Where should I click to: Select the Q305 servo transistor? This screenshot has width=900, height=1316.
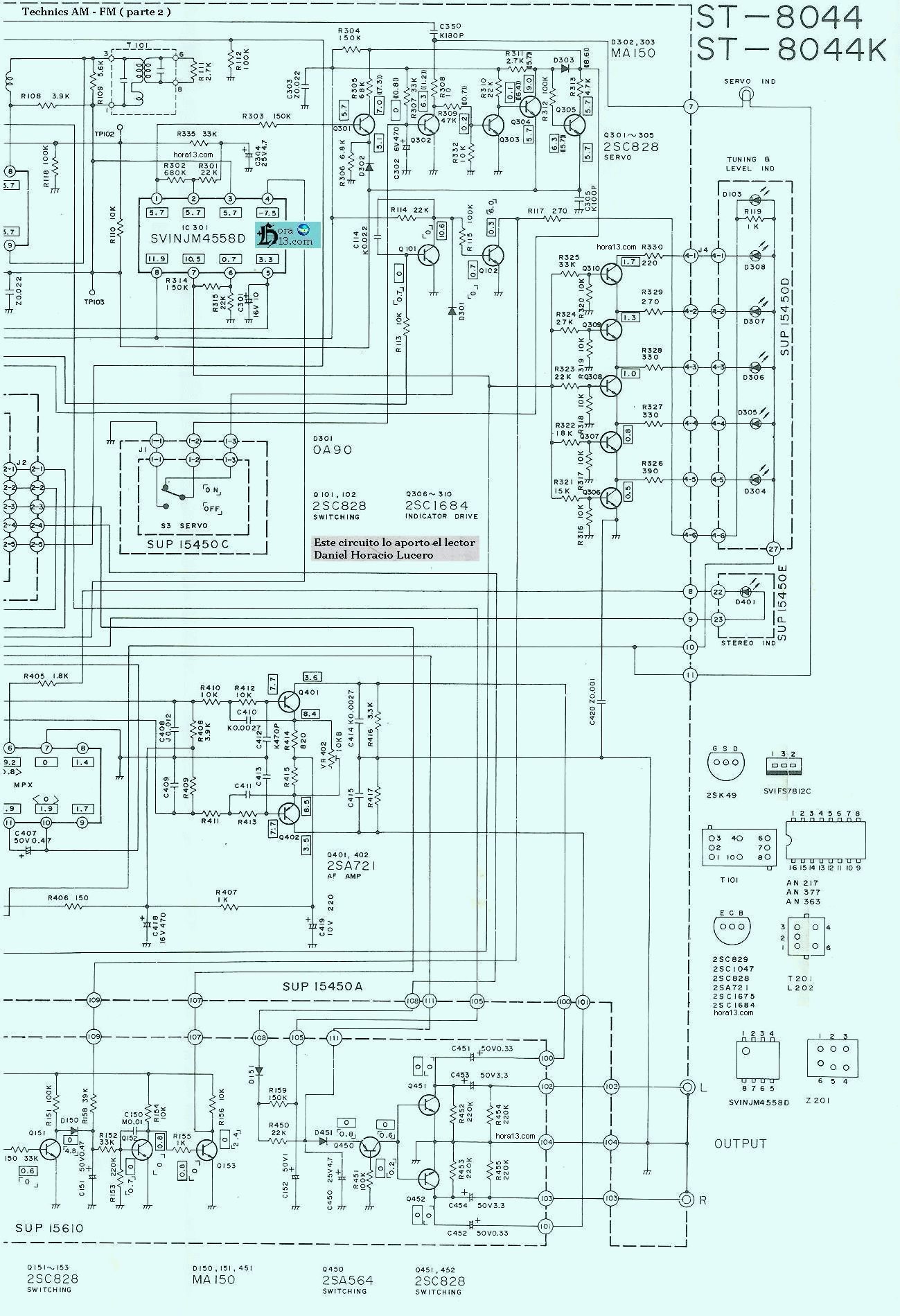point(574,125)
